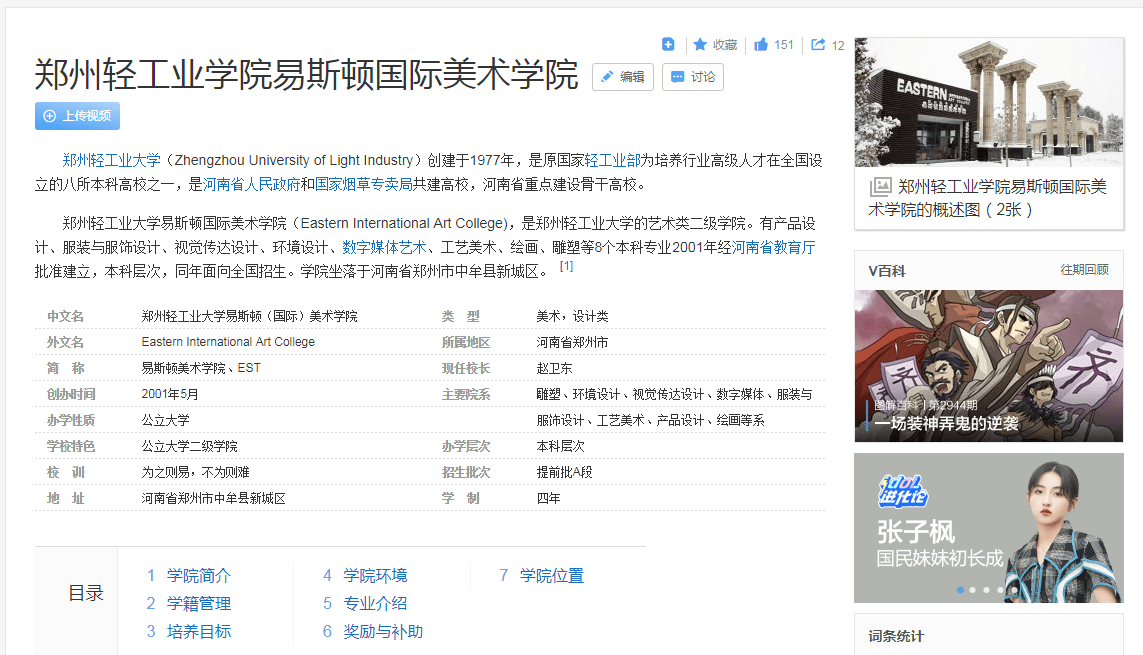Follow the 国家烟草专卖局 link
Screen dimensions: 1143x655
pos(364,184)
